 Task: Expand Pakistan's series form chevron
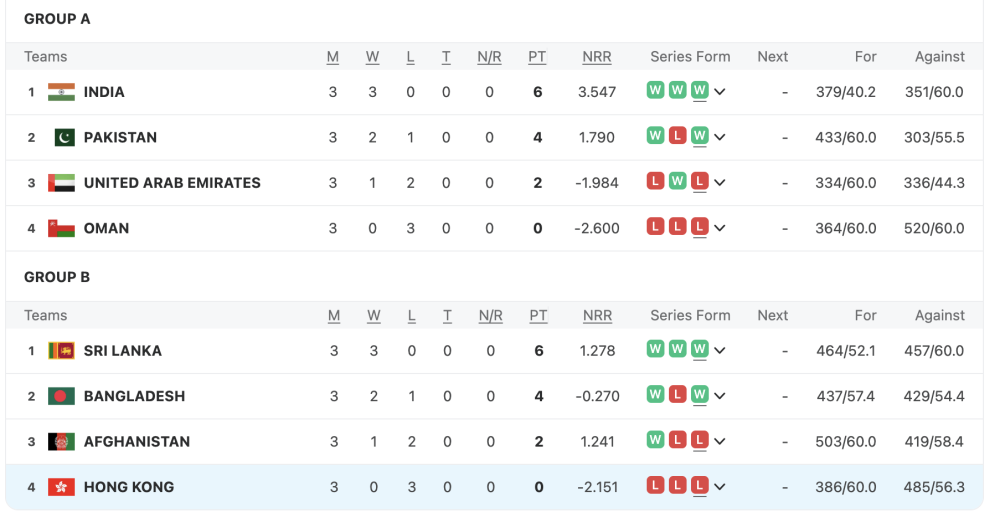point(720,137)
